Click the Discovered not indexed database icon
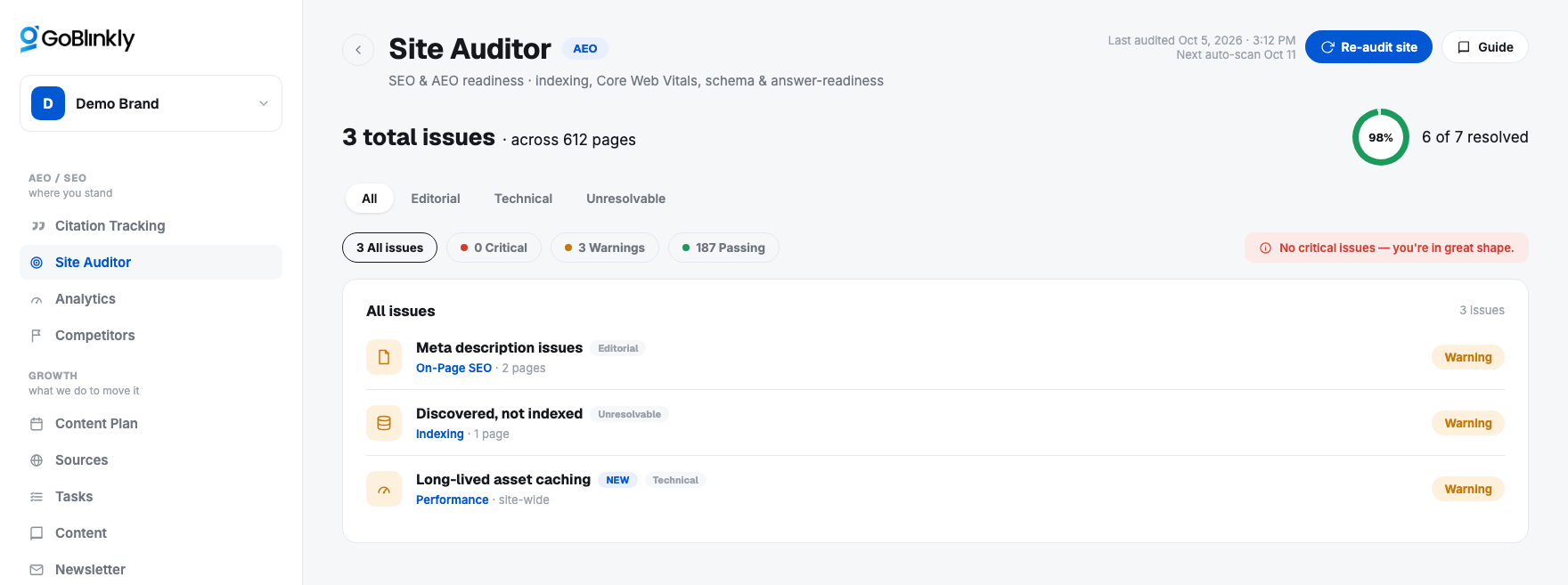This screenshot has height=585, width=1568. pyautogui.click(x=384, y=423)
